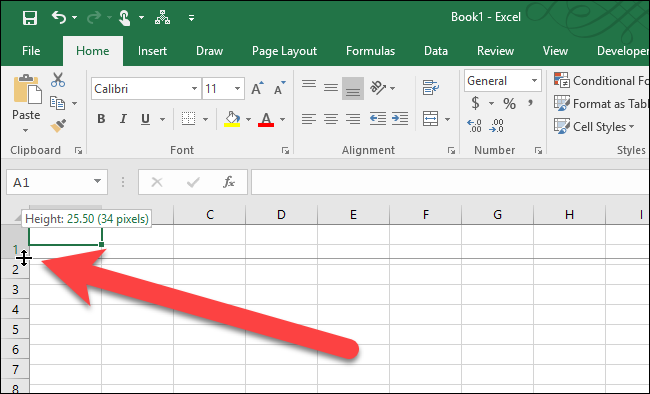Click the Increase Font Size icon
This screenshot has height=394, width=650.
click(257, 88)
